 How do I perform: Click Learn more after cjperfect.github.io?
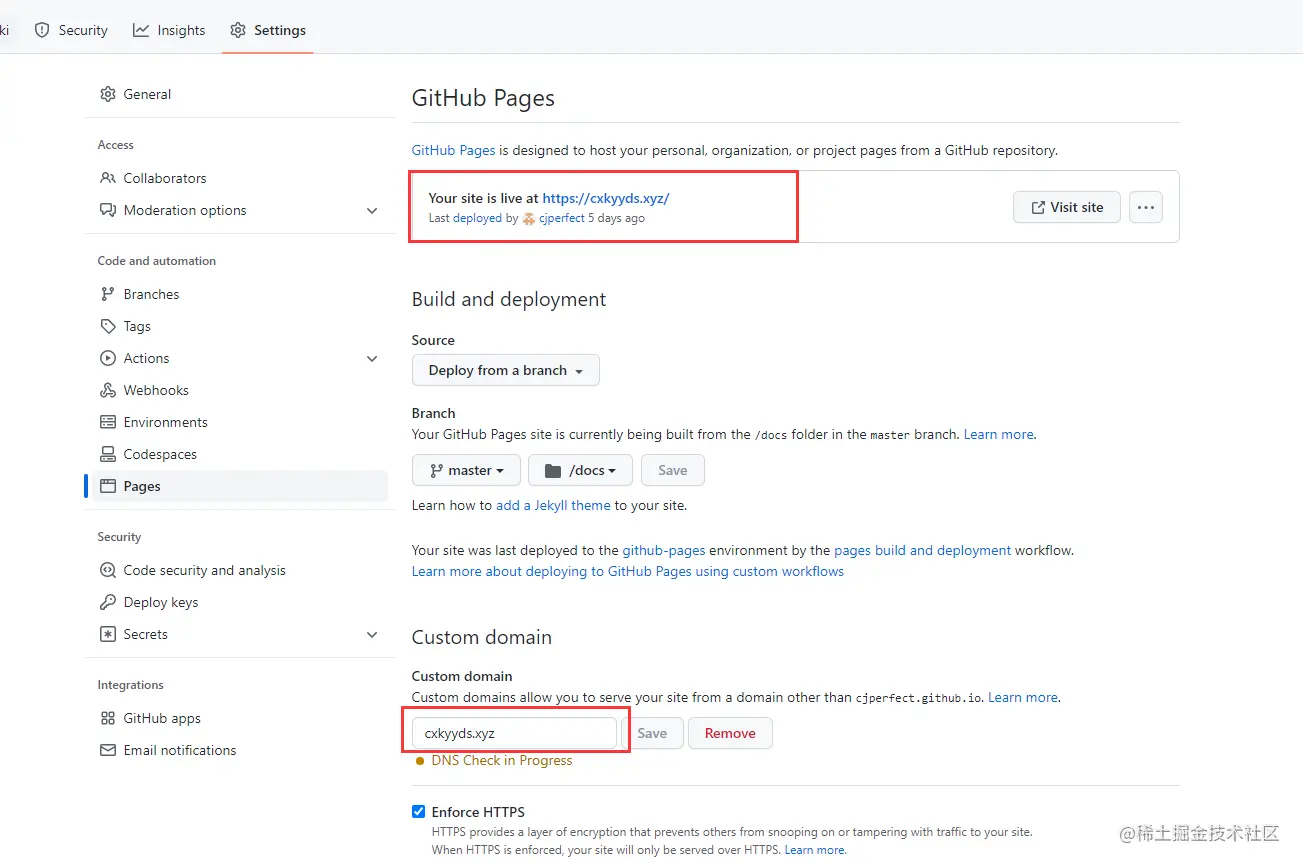[x=1023, y=697]
